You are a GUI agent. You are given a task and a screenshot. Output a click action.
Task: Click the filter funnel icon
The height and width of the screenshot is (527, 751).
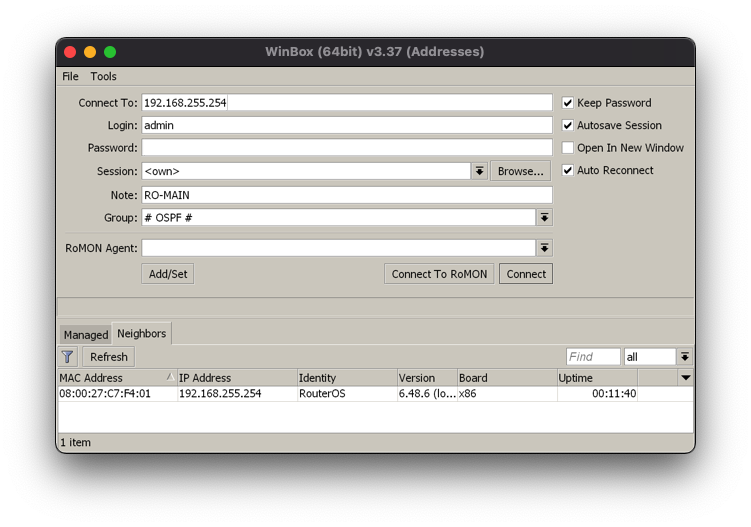67,357
